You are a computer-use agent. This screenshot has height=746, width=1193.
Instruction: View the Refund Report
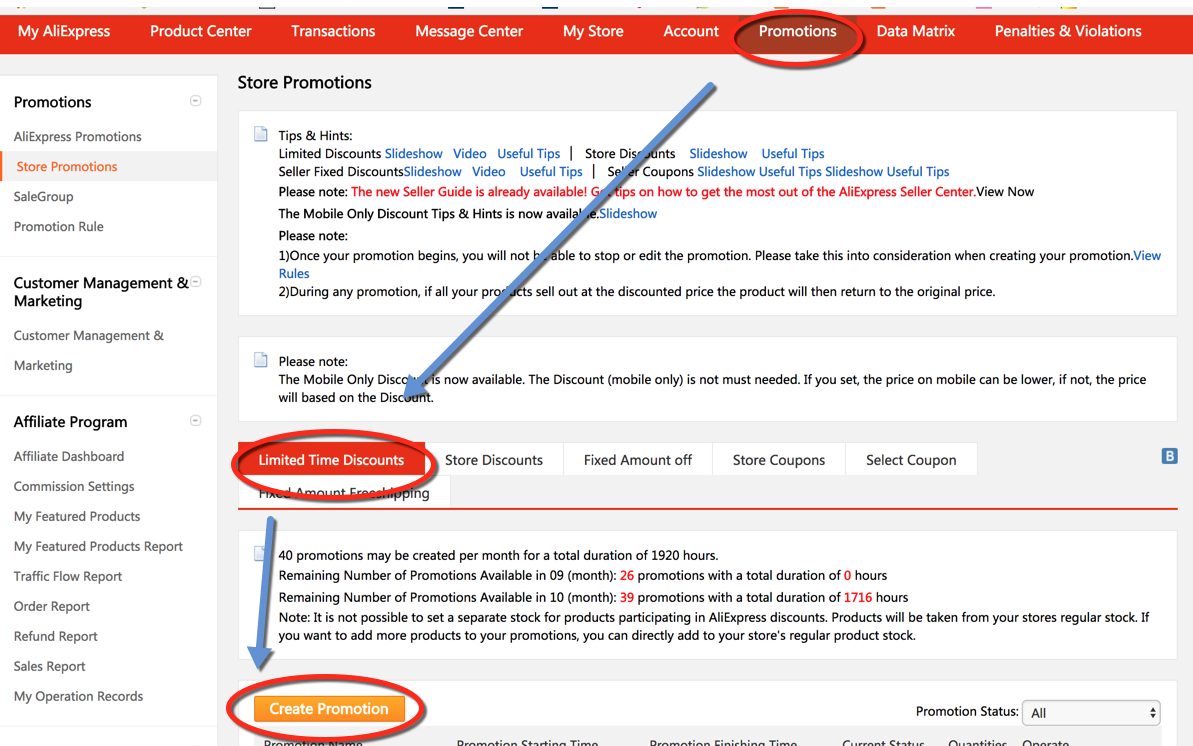[56, 636]
